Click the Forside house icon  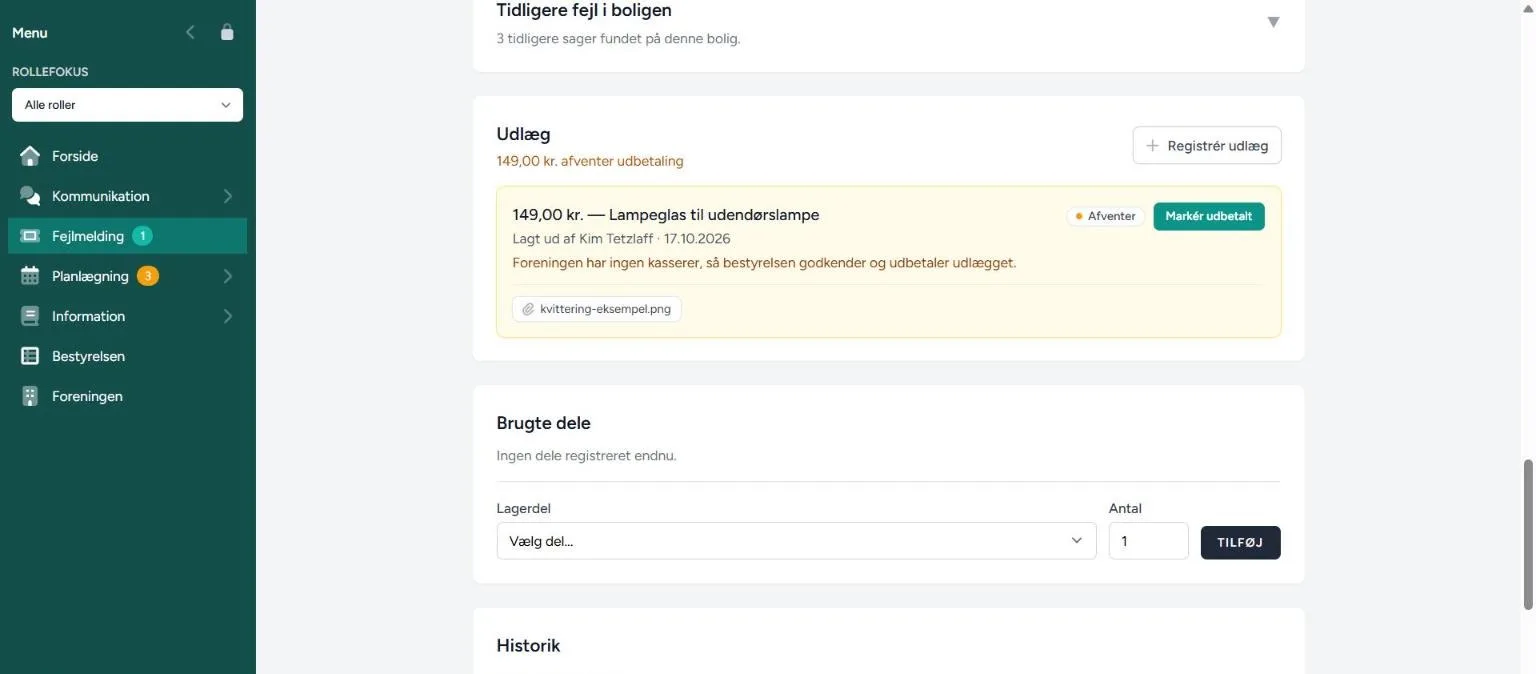pyautogui.click(x=30, y=156)
